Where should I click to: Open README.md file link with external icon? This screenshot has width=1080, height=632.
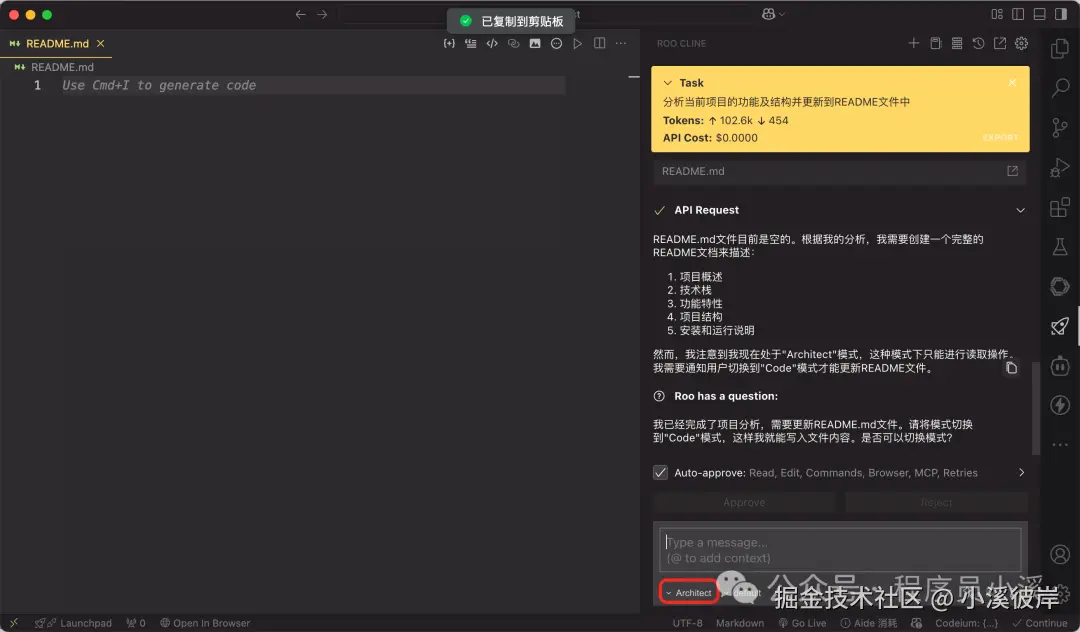(x=1012, y=171)
